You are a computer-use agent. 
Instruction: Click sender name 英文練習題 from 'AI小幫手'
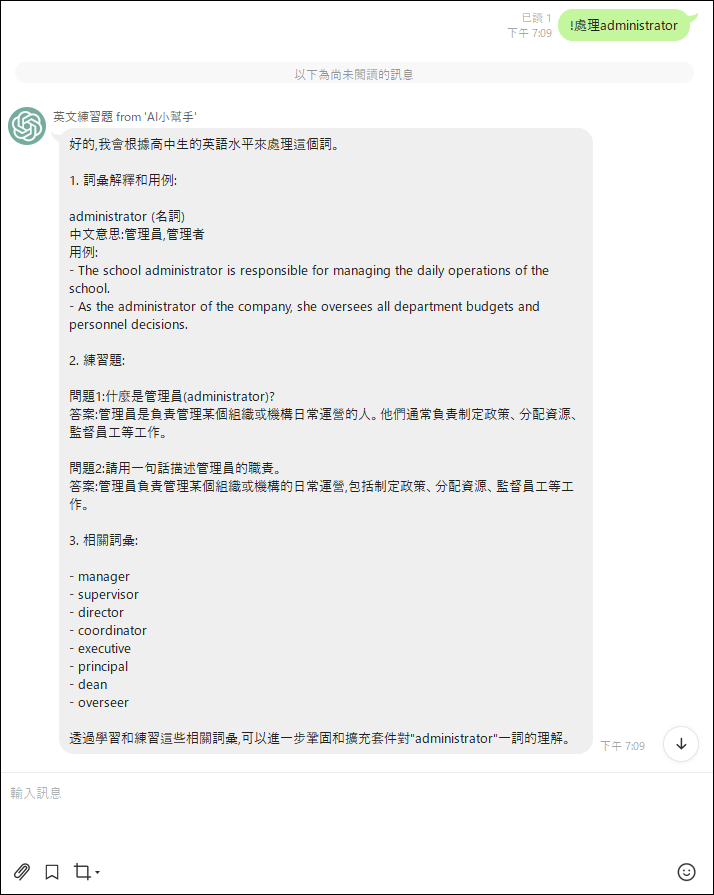click(x=125, y=117)
